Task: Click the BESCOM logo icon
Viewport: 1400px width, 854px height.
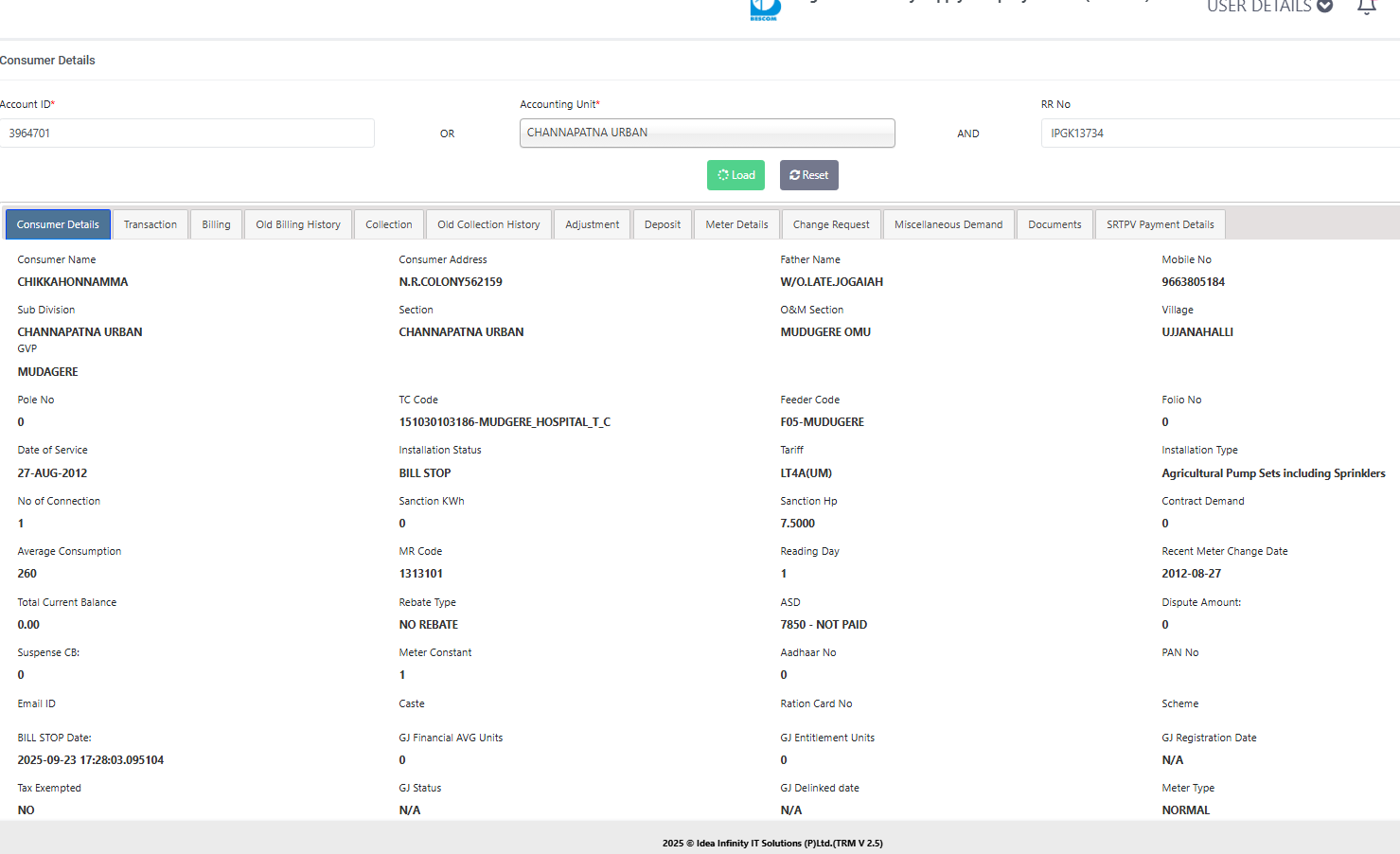Action: coord(764,9)
